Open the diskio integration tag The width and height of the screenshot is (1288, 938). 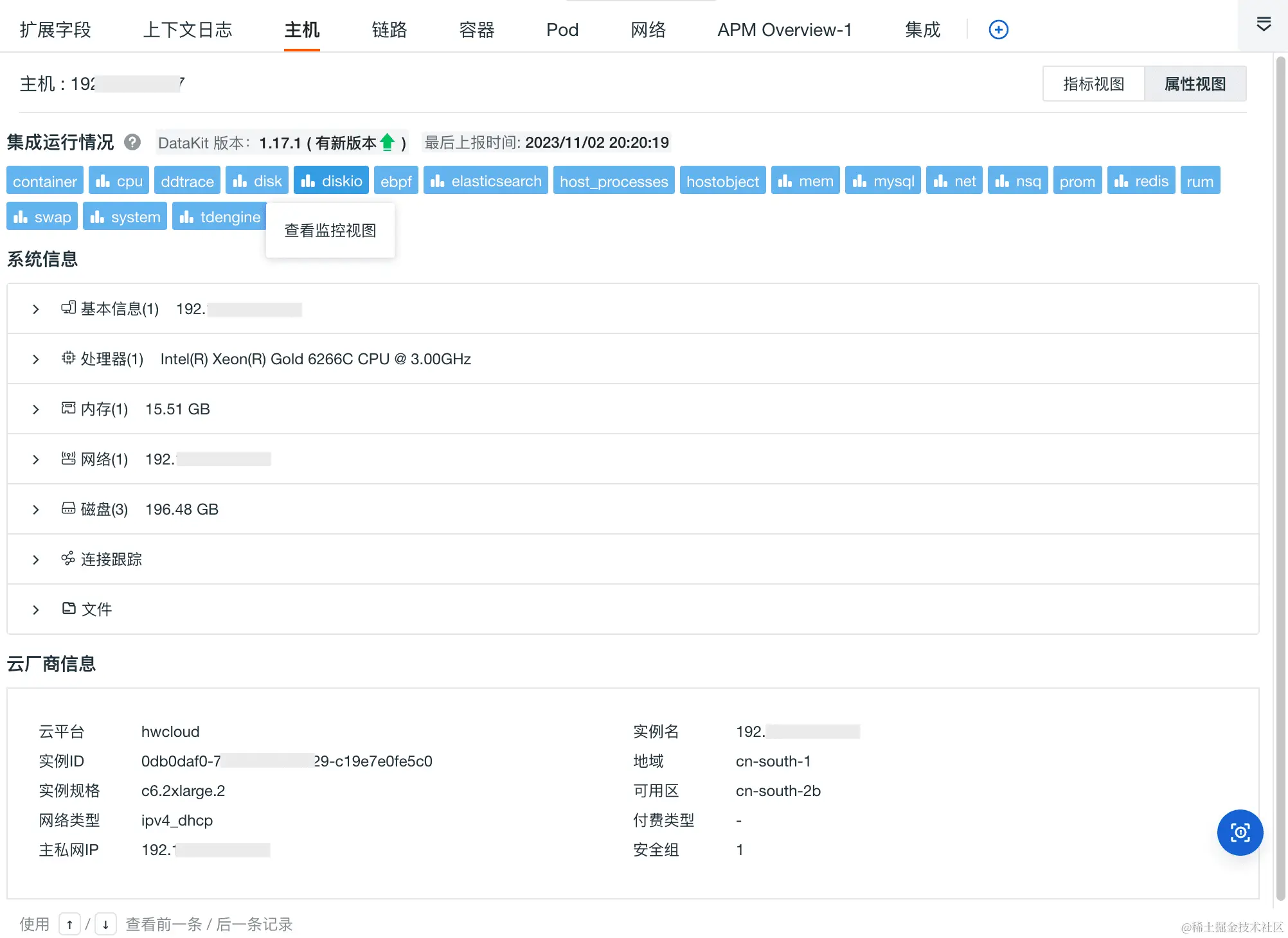point(331,181)
